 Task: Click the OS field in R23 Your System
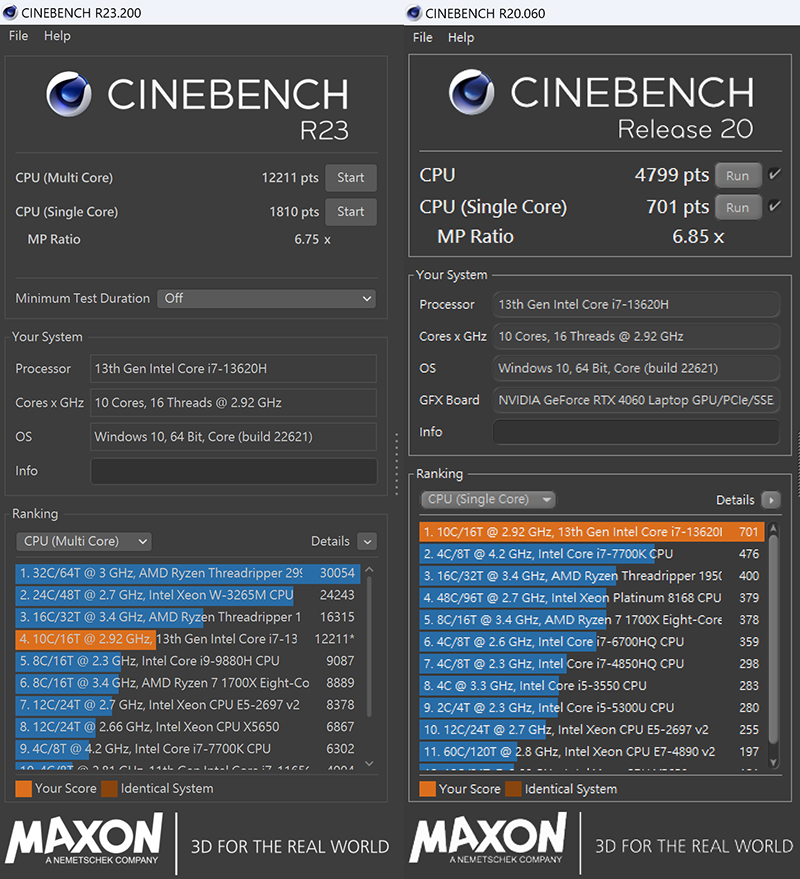[x=234, y=437]
